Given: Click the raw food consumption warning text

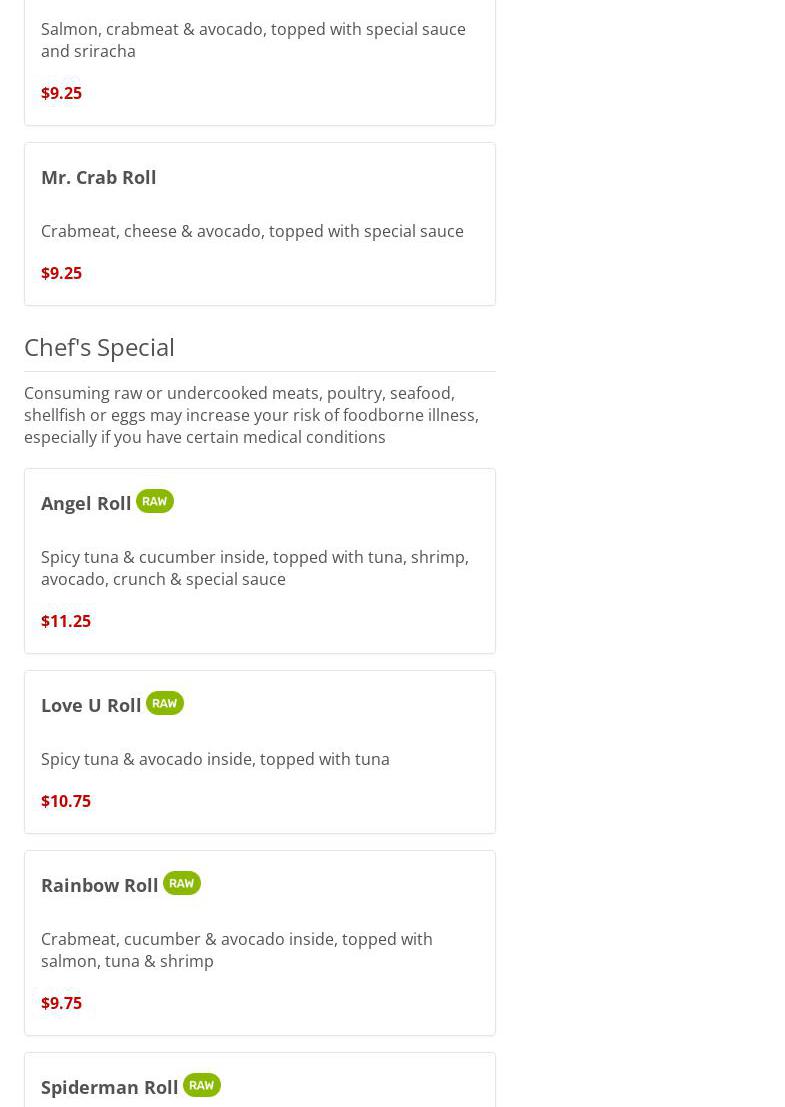Looking at the screenshot, I should point(251,415).
